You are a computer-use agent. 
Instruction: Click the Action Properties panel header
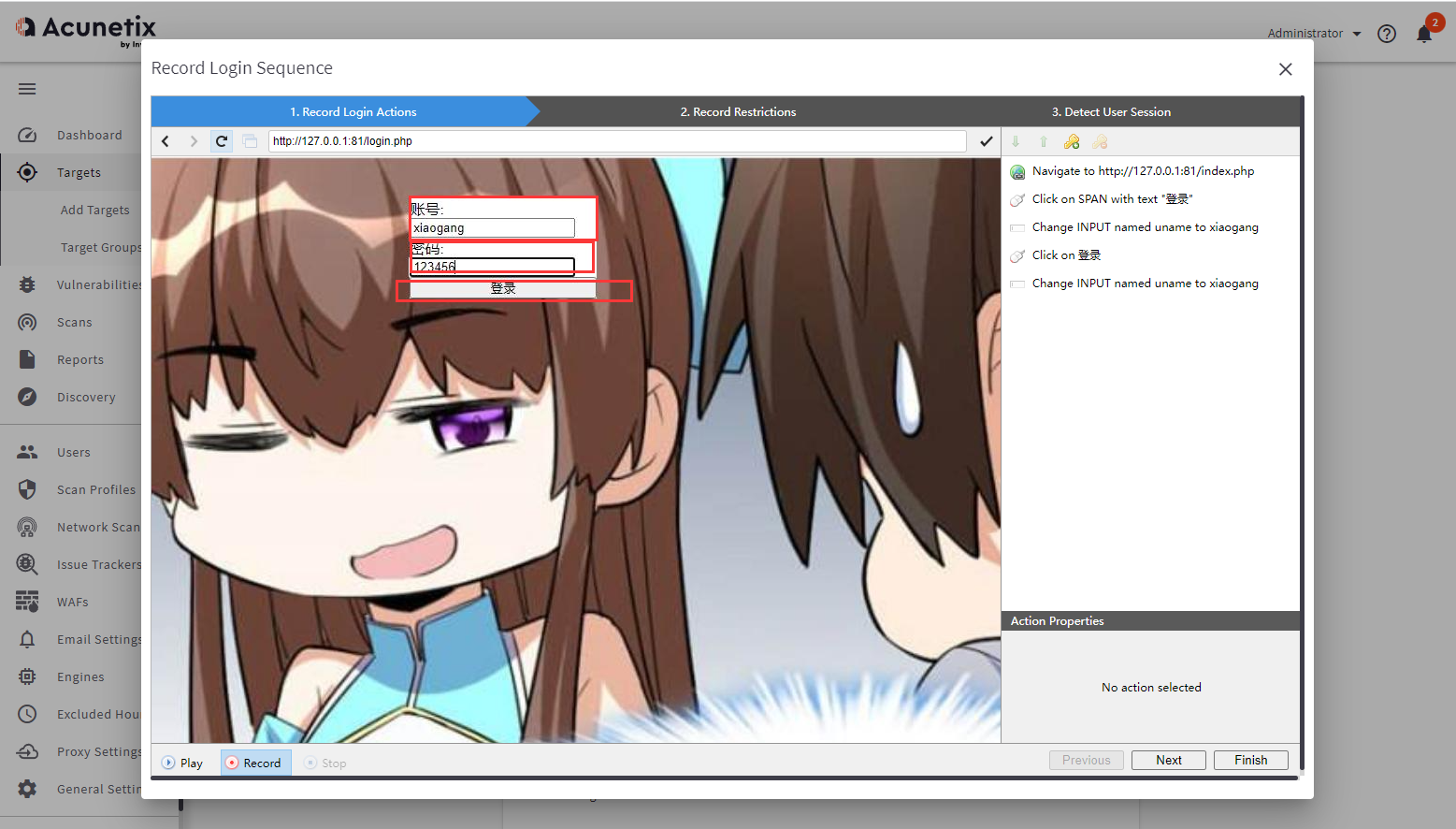click(x=1150, y=621)
